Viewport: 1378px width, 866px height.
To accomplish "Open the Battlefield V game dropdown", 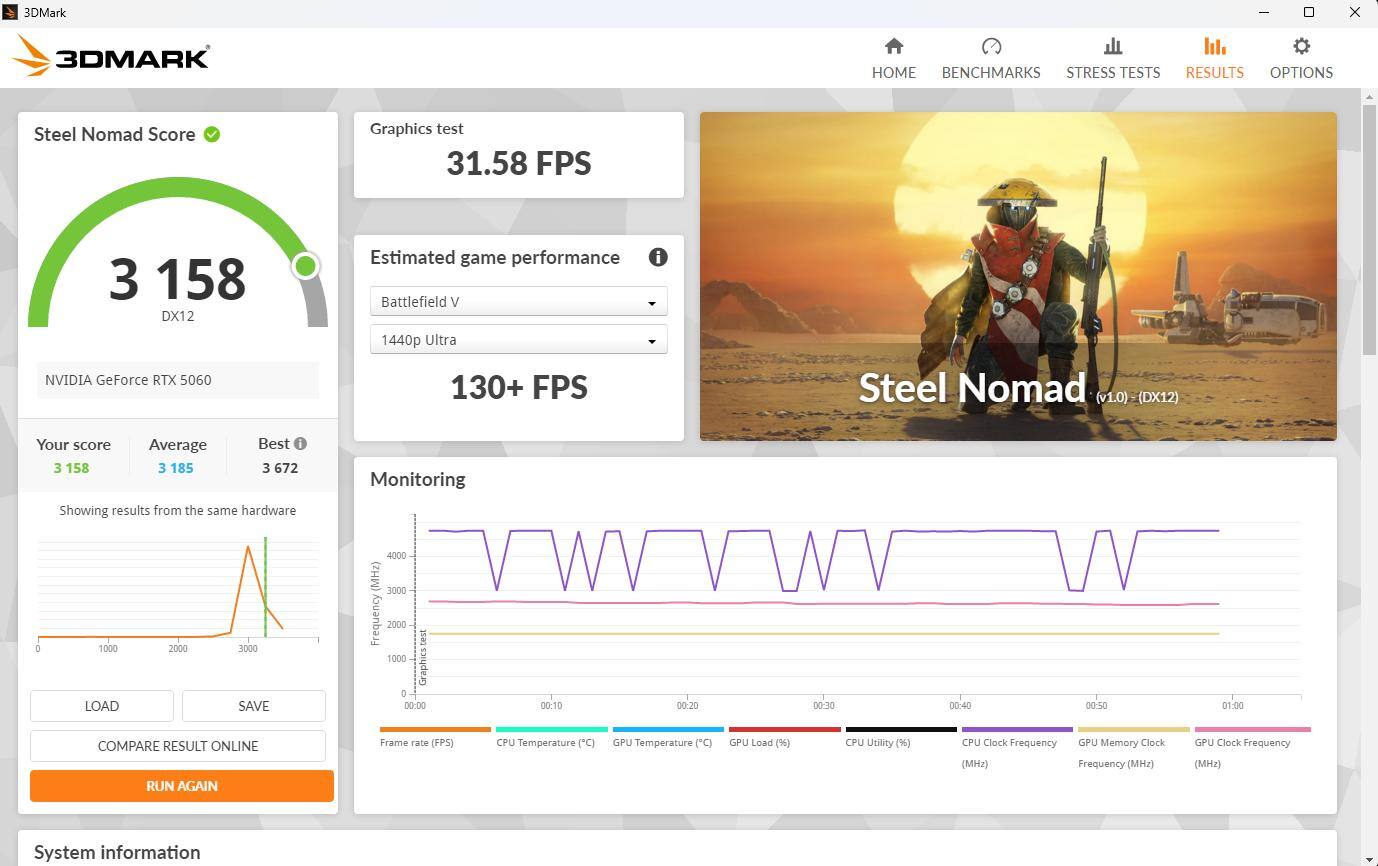I will (518, 302).
